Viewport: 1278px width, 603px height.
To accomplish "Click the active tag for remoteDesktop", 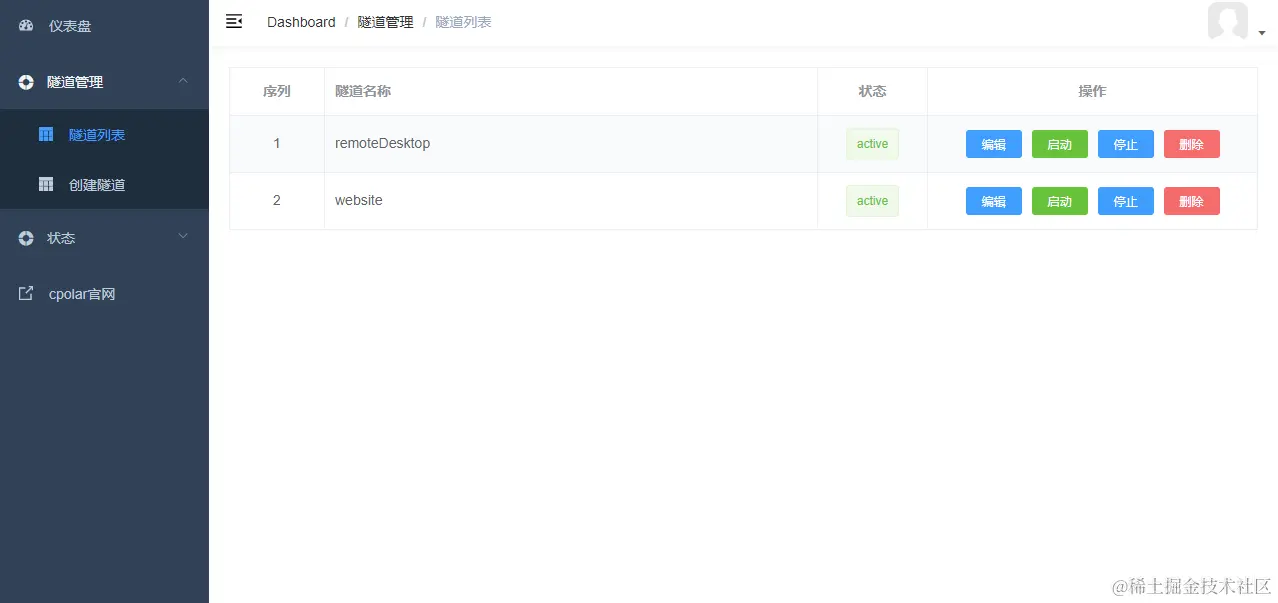I will pos(872,144).
